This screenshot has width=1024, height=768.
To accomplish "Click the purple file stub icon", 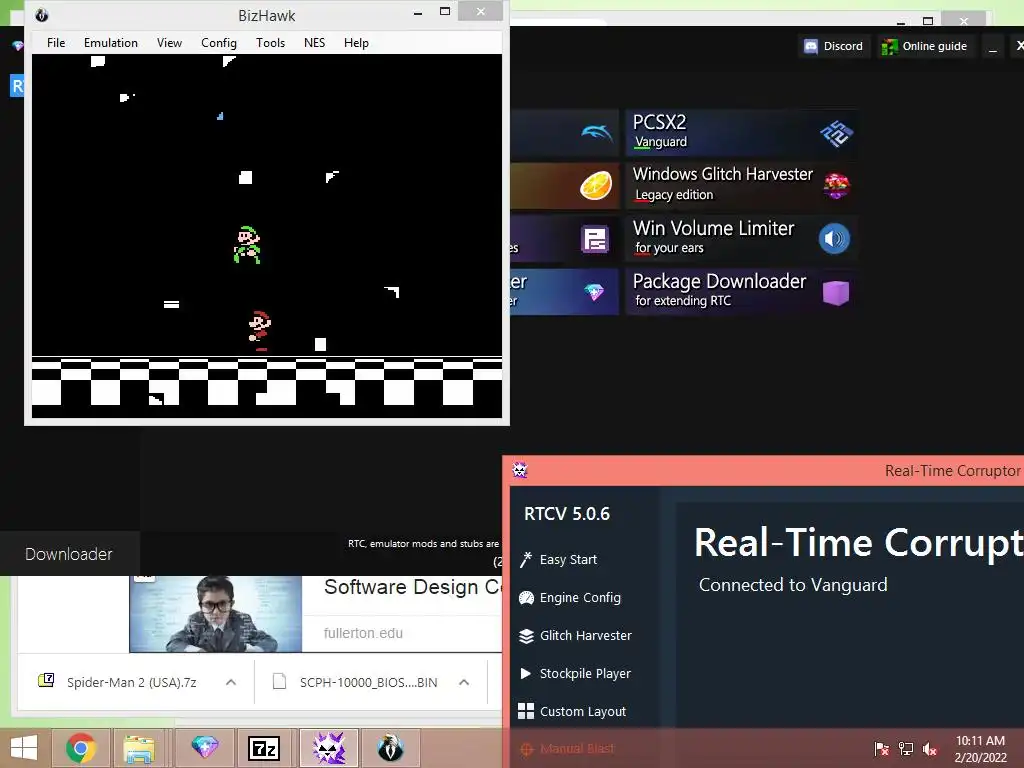I will coord(595,239).
